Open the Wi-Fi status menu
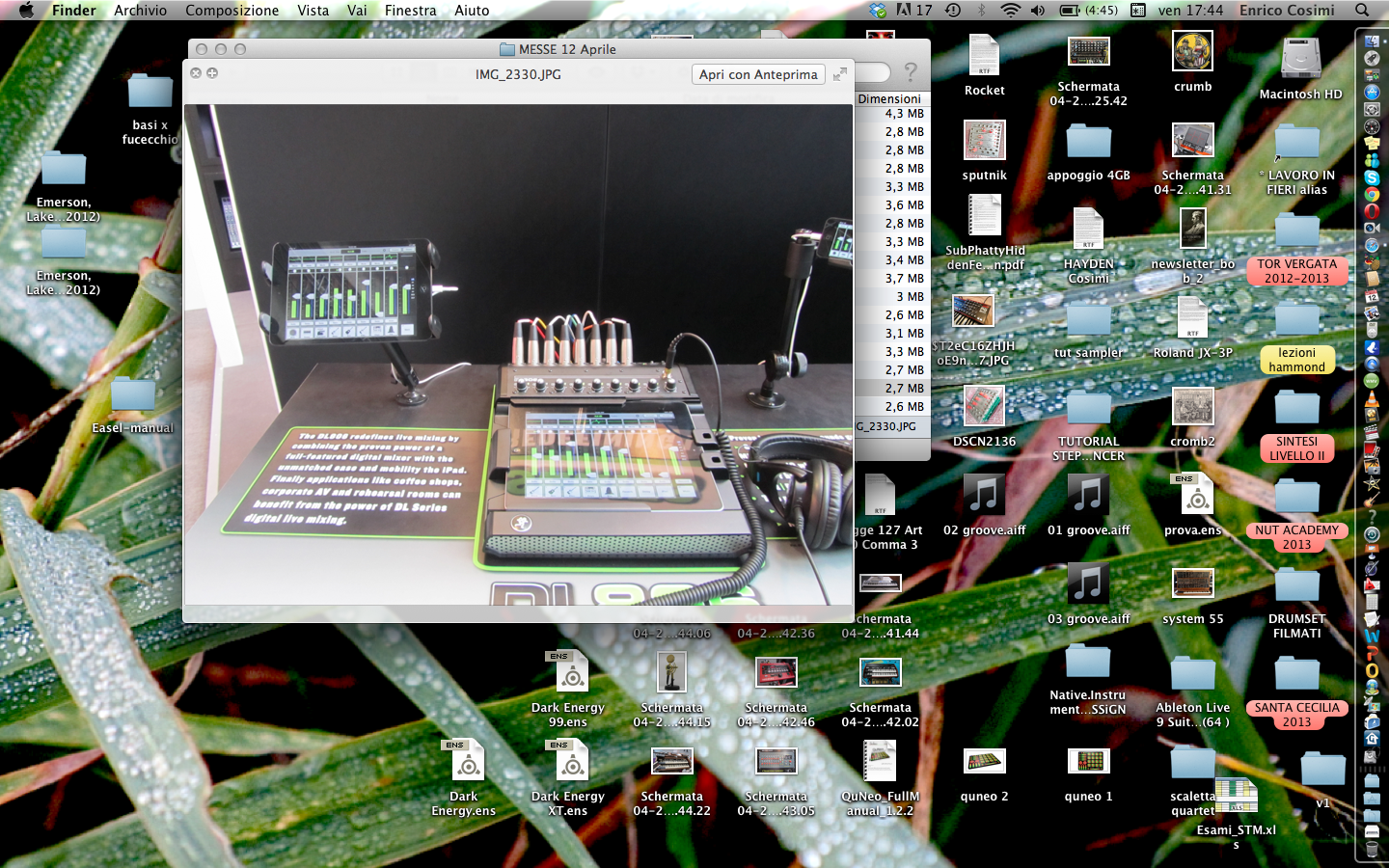Image resolution: width=1389 pixels, height=868 pixels. 1010,10
